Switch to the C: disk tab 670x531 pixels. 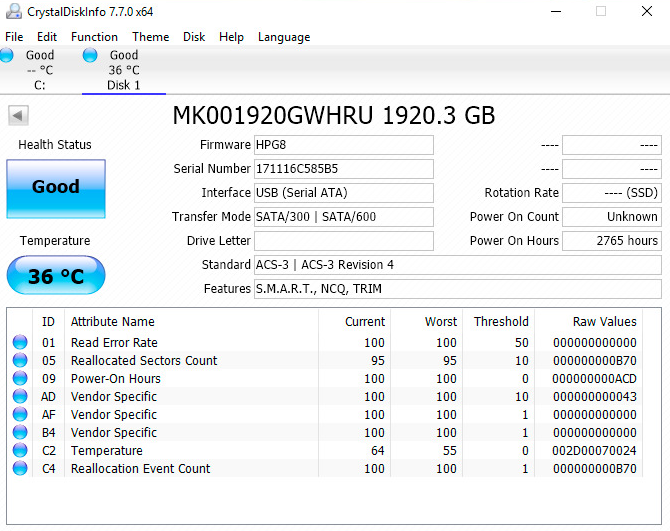tap(40, 70)
